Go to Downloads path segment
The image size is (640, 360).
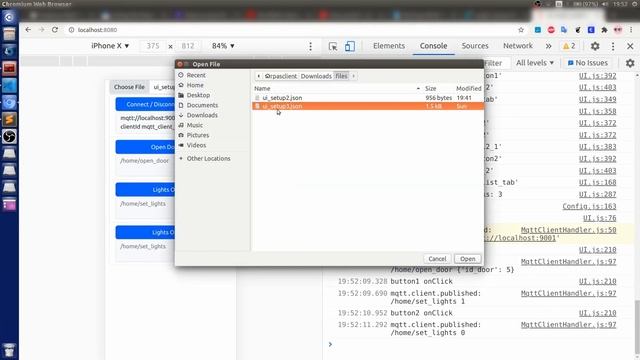[316, 76]
